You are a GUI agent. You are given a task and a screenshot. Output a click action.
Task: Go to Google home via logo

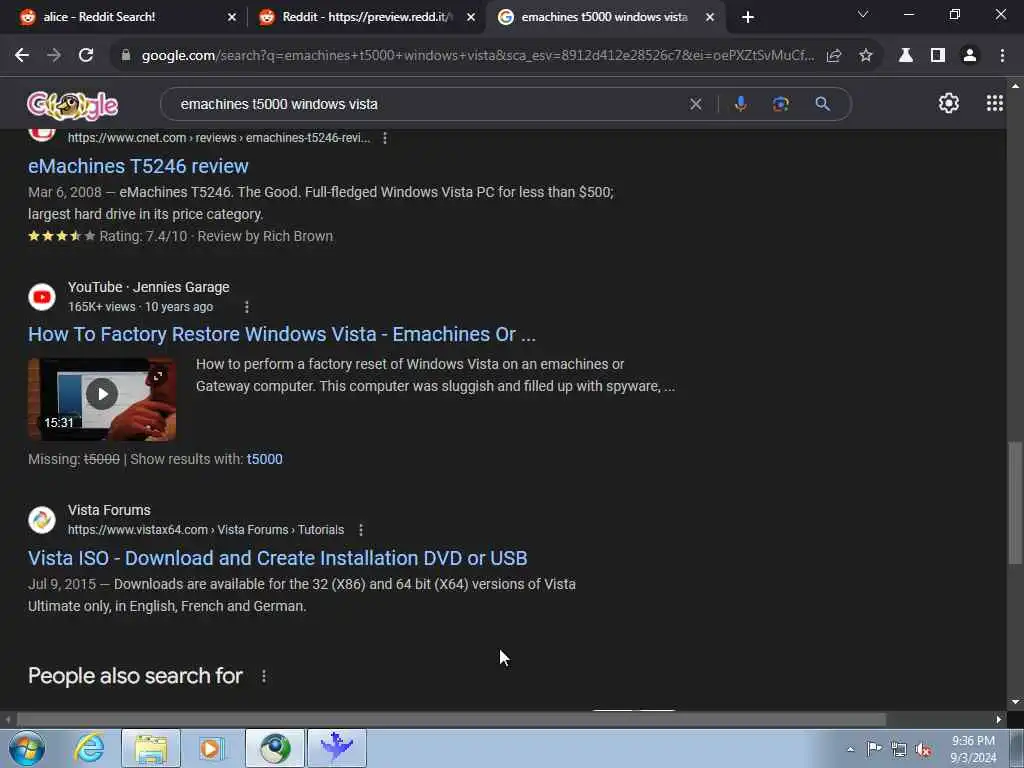coord(72,105)
